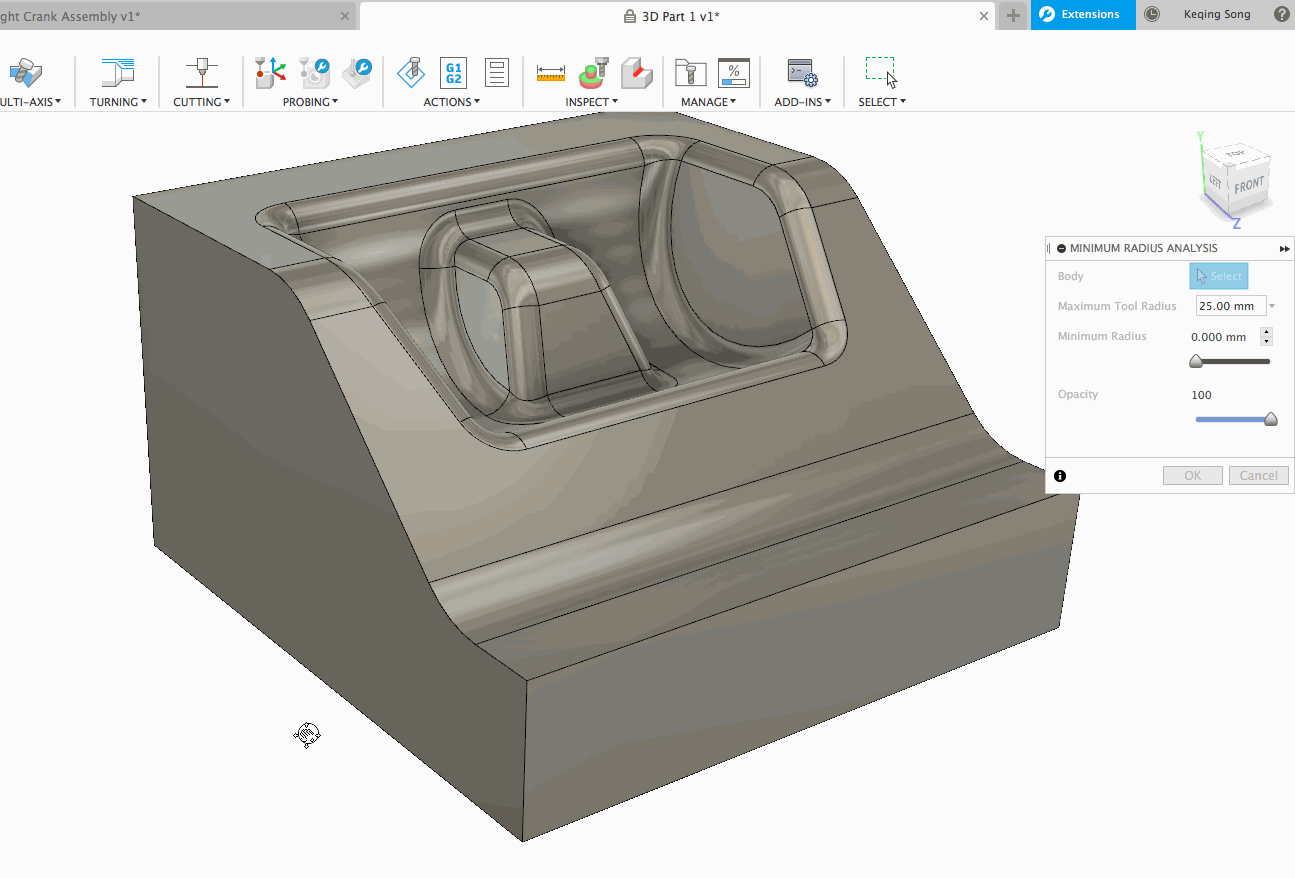The image size is (1295, 878).
Task: Click the Maximum Tool Radius input field
Action: click(x=1230, y=306)
